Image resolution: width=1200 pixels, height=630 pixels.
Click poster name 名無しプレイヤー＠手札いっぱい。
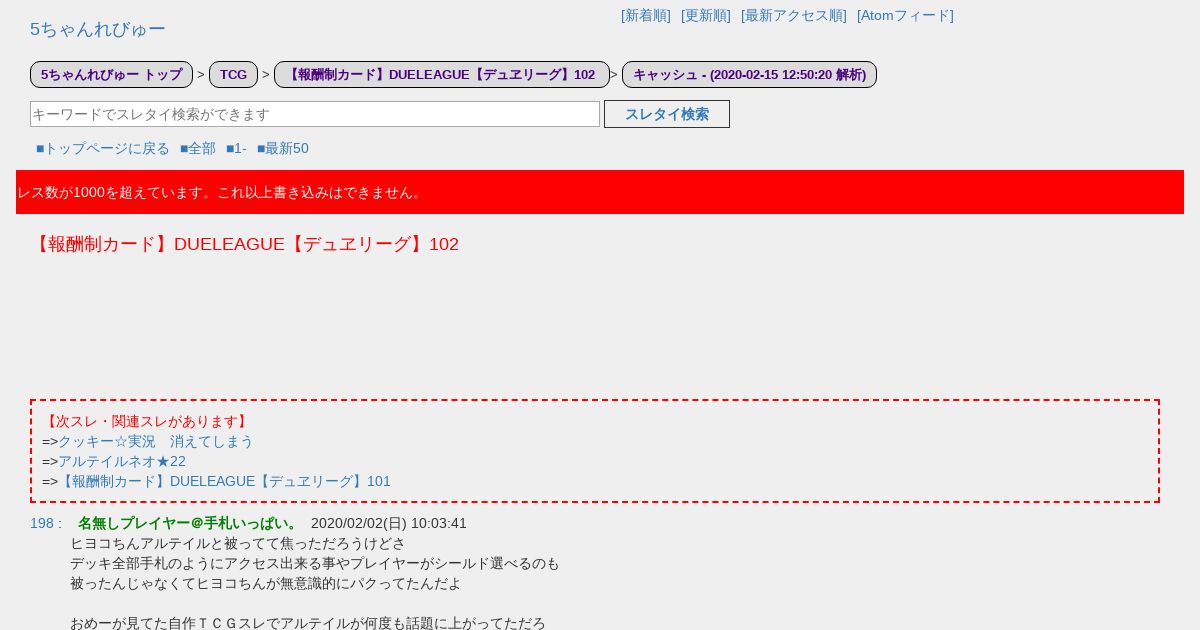point(189,523)
